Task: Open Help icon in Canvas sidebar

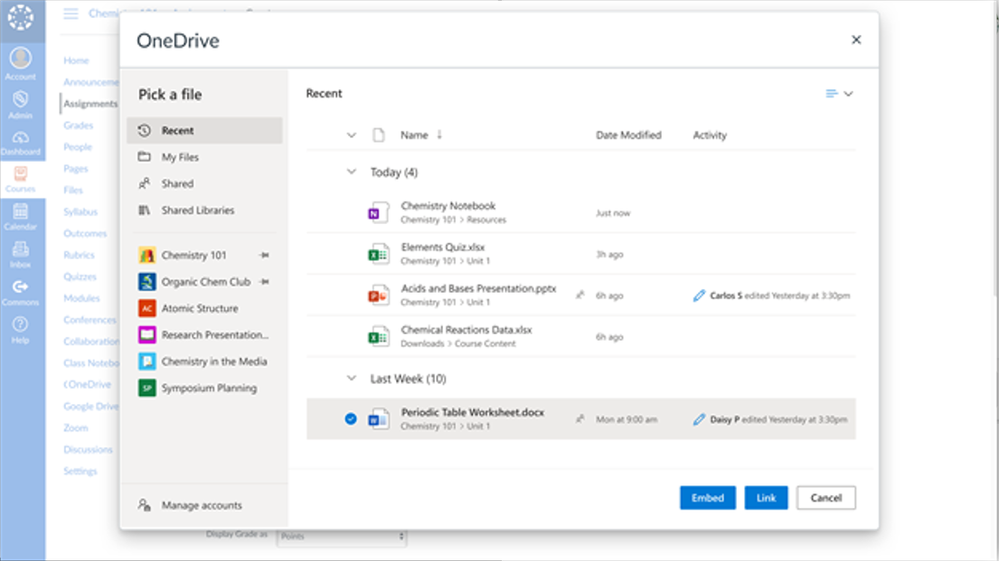Action: (x=20, y=324)
